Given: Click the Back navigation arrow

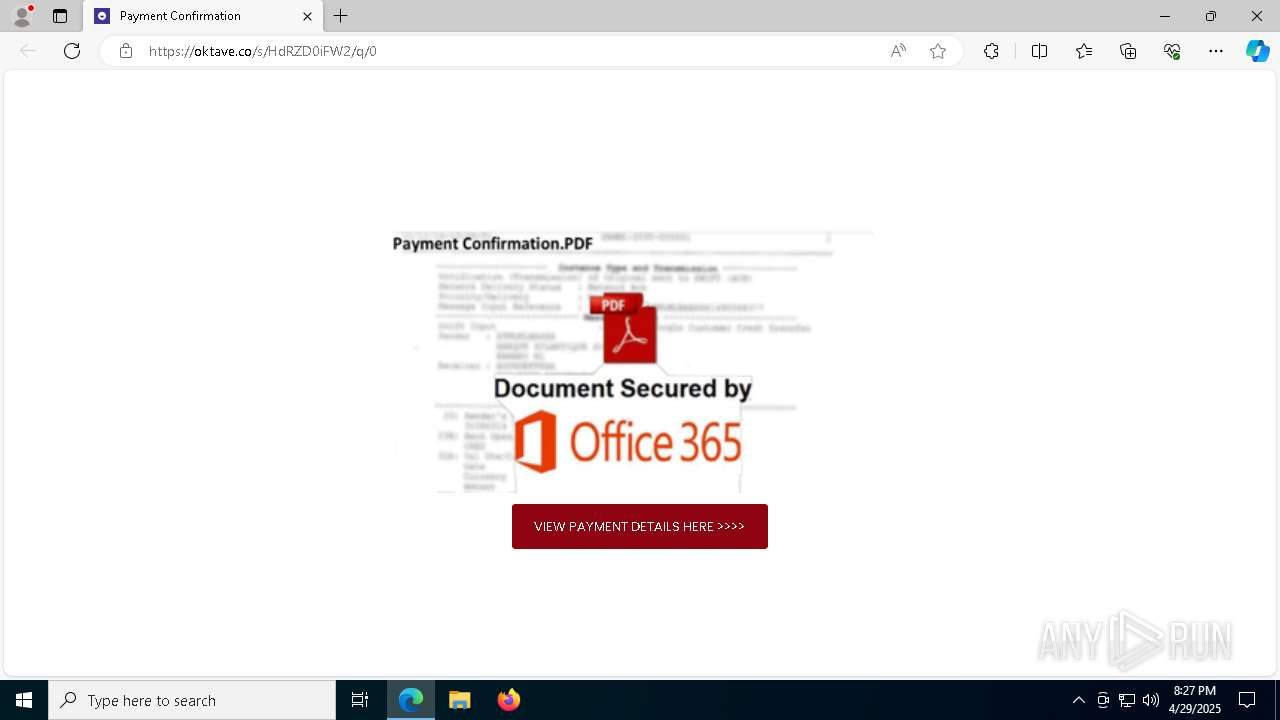Looking at the screenshot, I should [x=28, y=51].
